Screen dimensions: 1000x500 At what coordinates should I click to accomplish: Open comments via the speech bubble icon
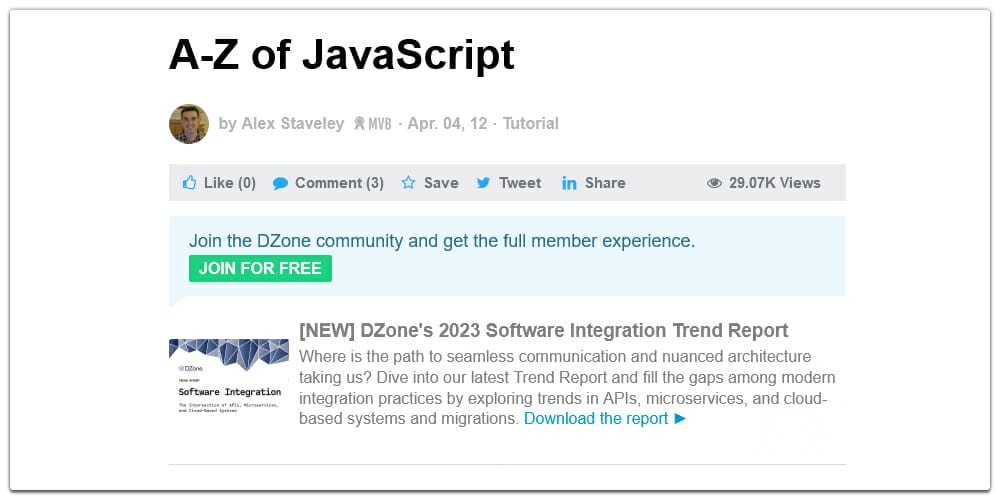(x=280, y=183)
